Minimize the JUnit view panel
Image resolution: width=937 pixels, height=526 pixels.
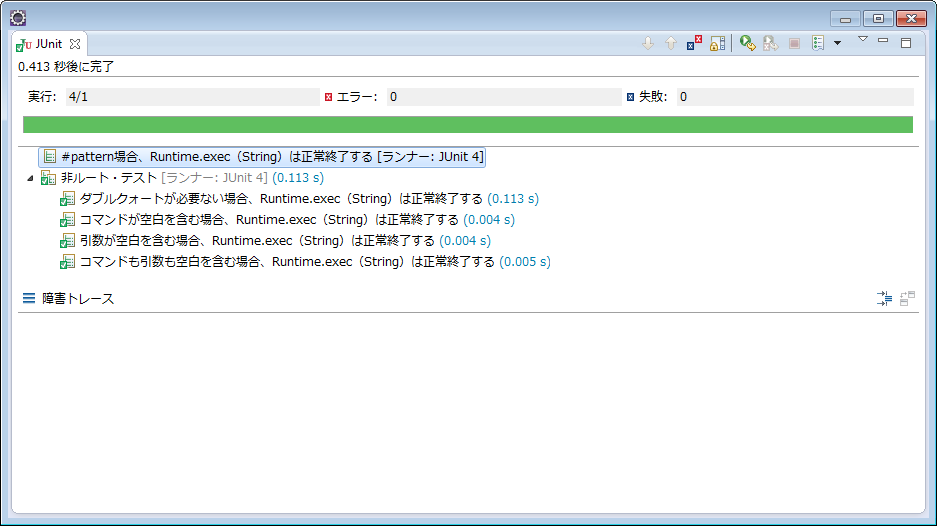click(883, 41)
